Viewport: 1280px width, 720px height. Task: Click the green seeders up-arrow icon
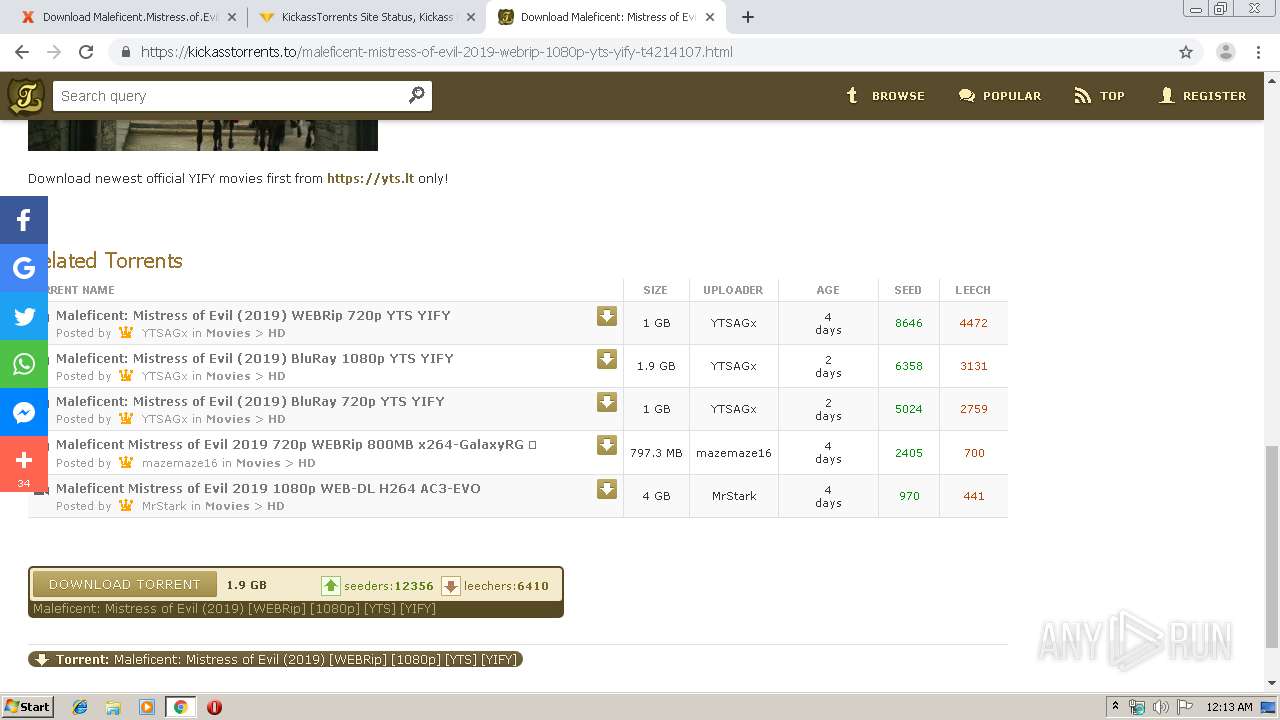point(331,586)
